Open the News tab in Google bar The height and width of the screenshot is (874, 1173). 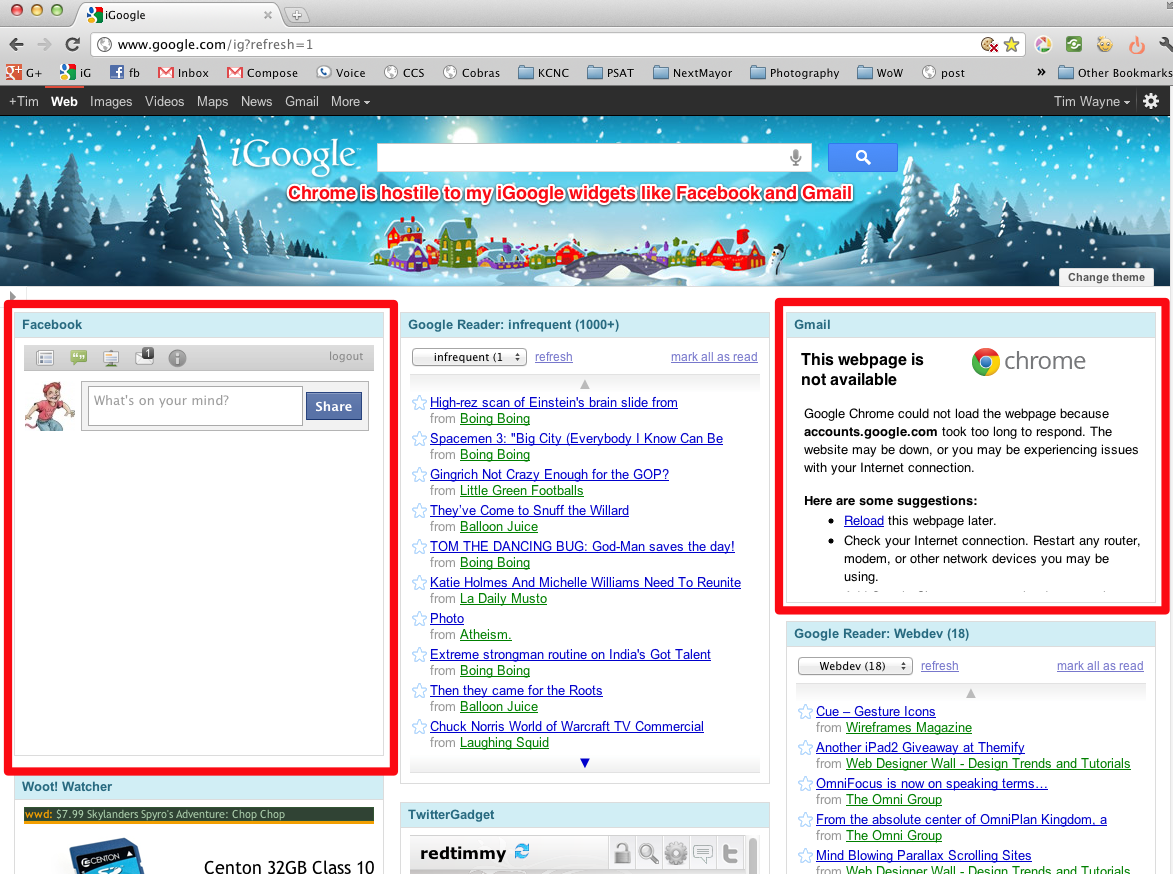(x=257, y=101)
